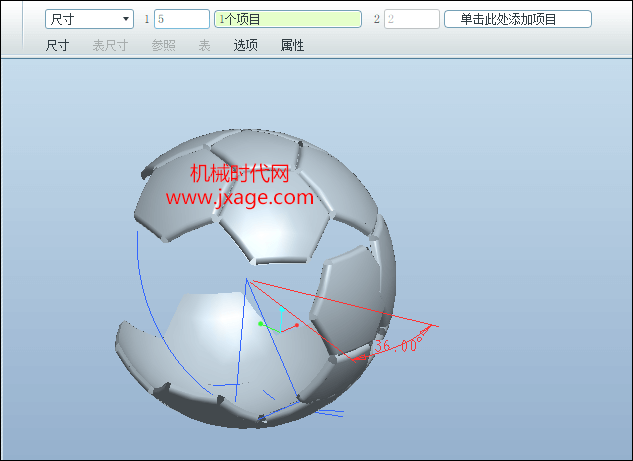This screenshot has height=461, width=633.
Task: Open the 表尺寸 tab
Action: (x=110, y=45)
